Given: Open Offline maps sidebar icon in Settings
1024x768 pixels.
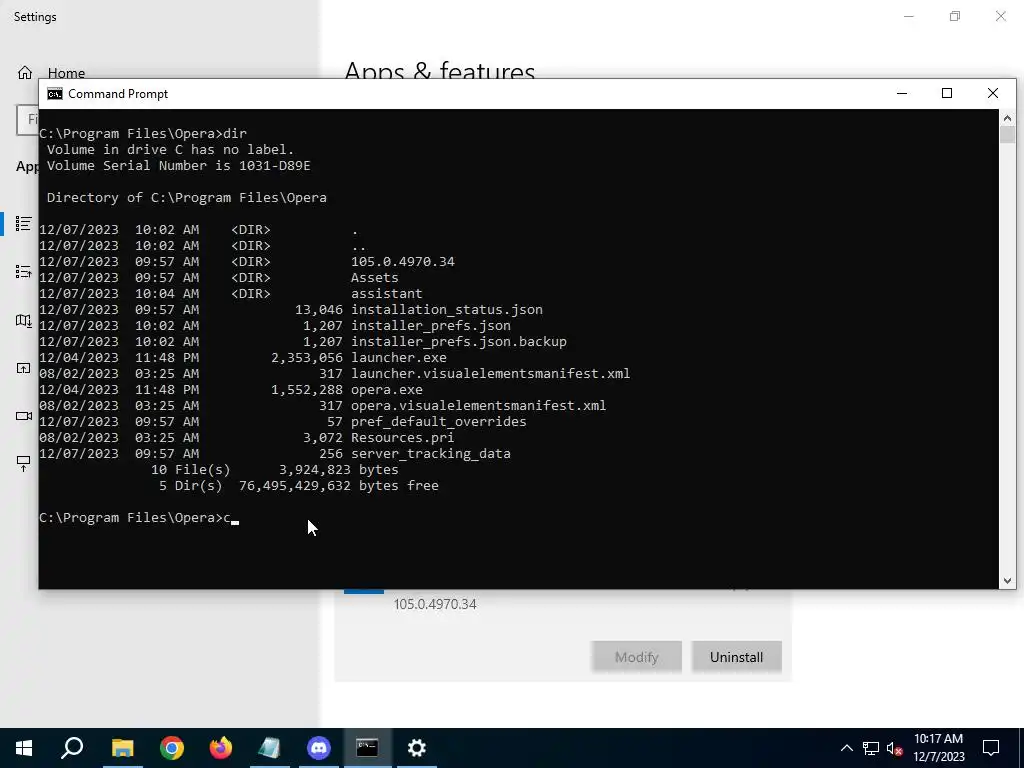Looking at the screenshot, I should (x=24, y=320).
